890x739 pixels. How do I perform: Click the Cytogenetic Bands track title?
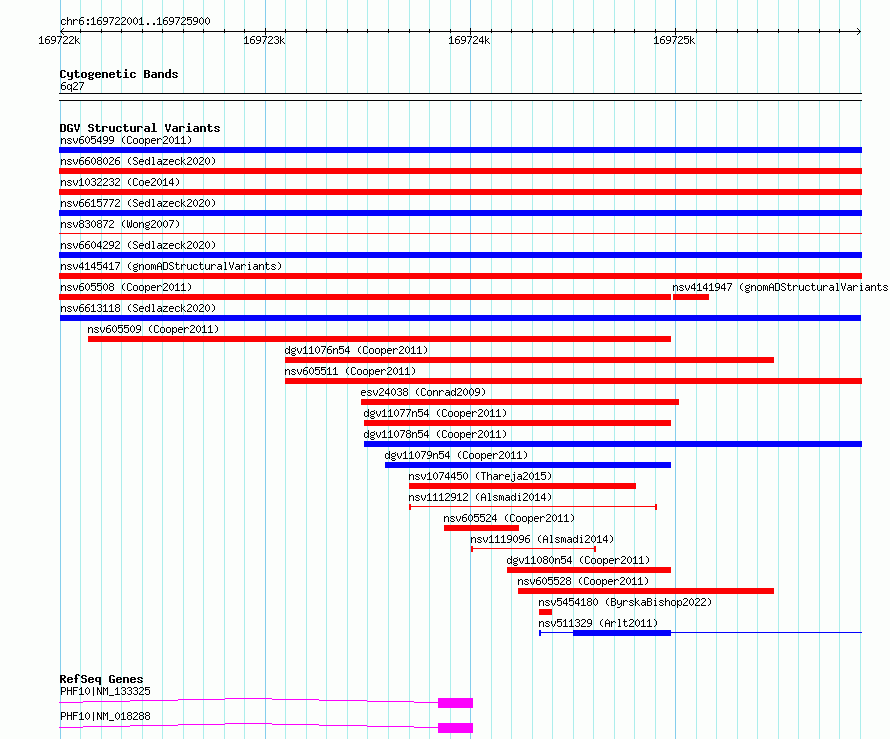119,74
